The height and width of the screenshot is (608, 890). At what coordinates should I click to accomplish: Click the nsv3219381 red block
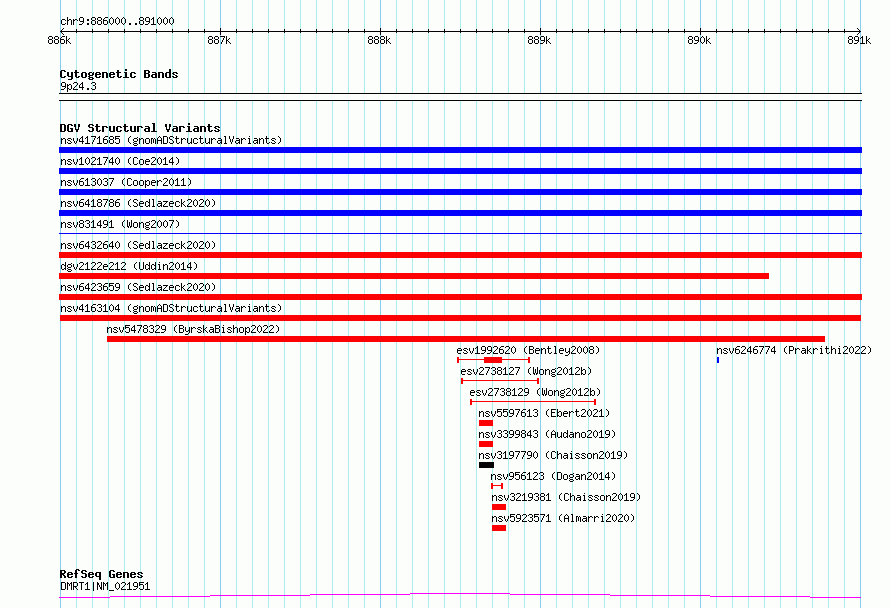(x=499, y=507)
